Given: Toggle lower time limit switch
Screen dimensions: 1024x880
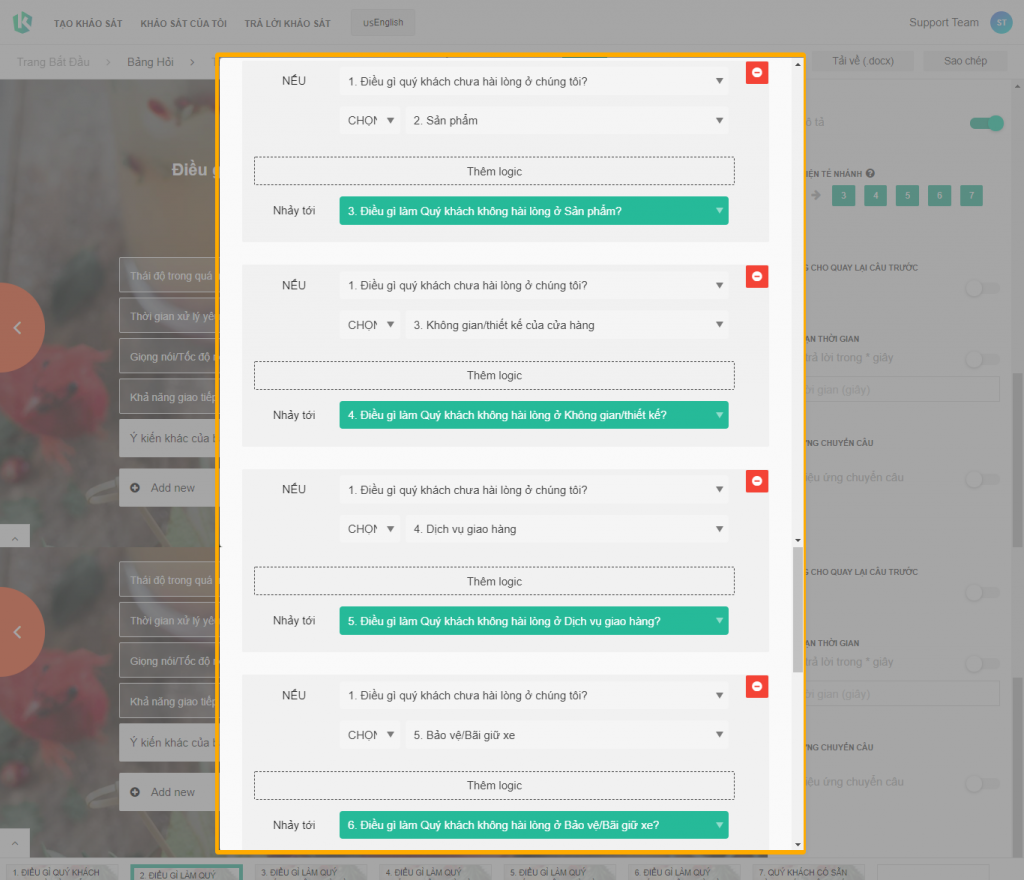Looking at the screenshot, I should 982,663.
